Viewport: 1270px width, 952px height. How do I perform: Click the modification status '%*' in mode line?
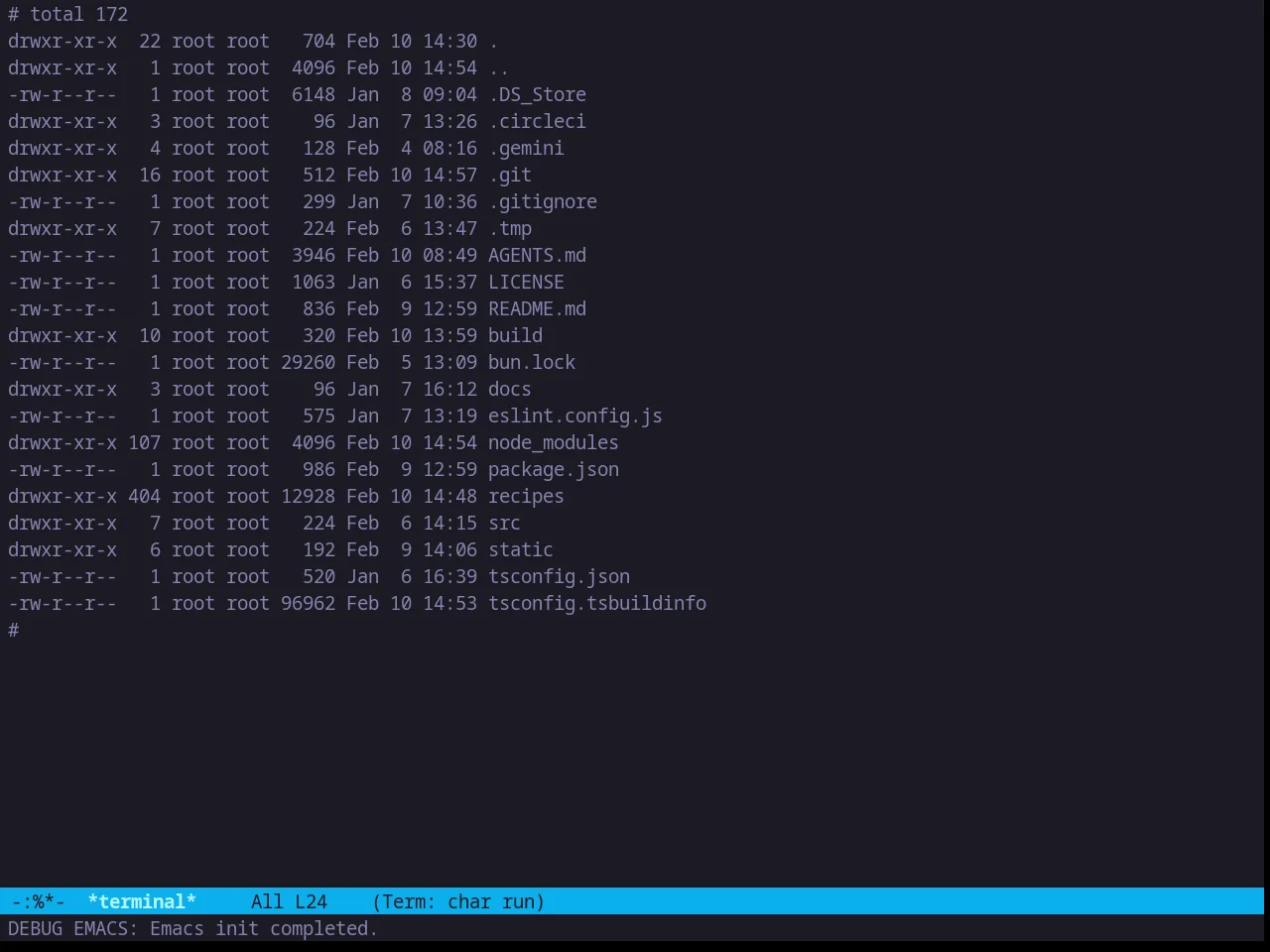(x=39, y=901)
